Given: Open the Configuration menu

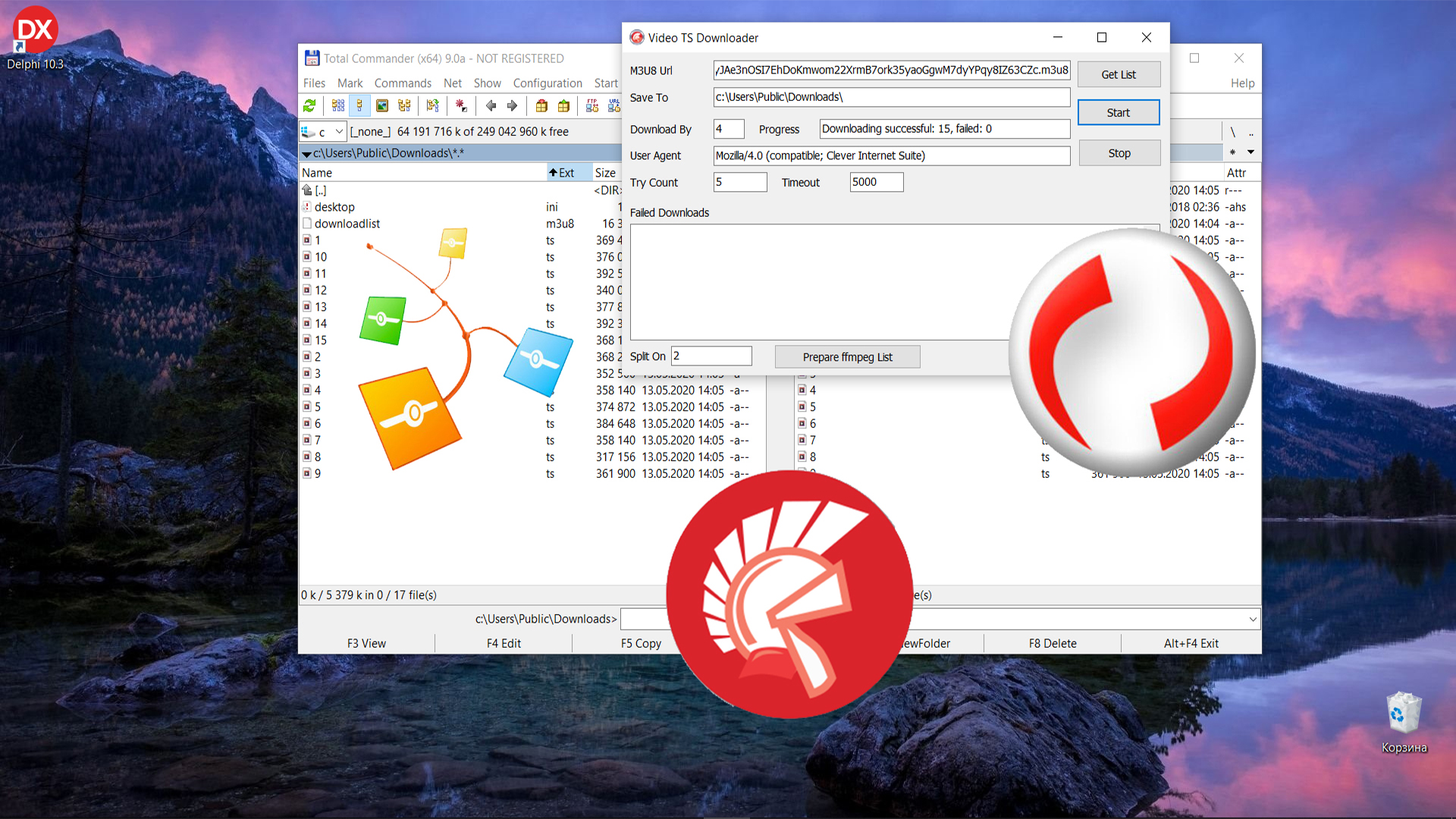Looking at the screenshot, I should pos(547,83).
